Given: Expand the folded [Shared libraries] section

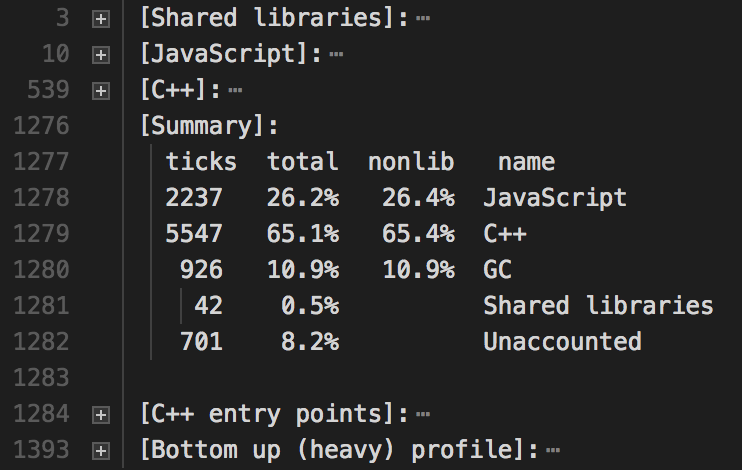Looking at the screenshot, I should click(99, 18).
